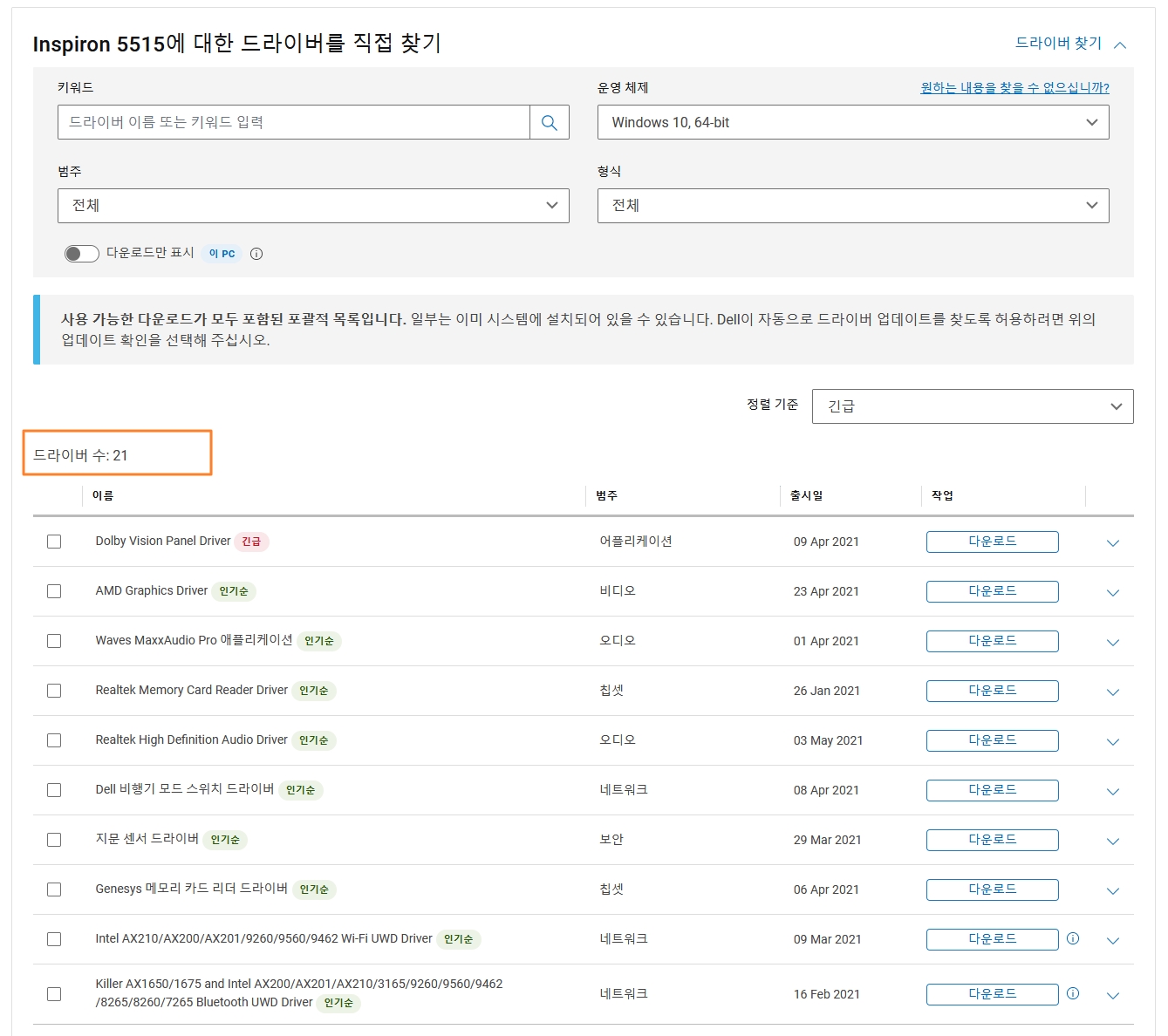The height and width of the screenshot is (1036, 1168).
Task: Open the 범주 dropdown showing 전체
Action: pyautogui.click(x=312, y=206)
